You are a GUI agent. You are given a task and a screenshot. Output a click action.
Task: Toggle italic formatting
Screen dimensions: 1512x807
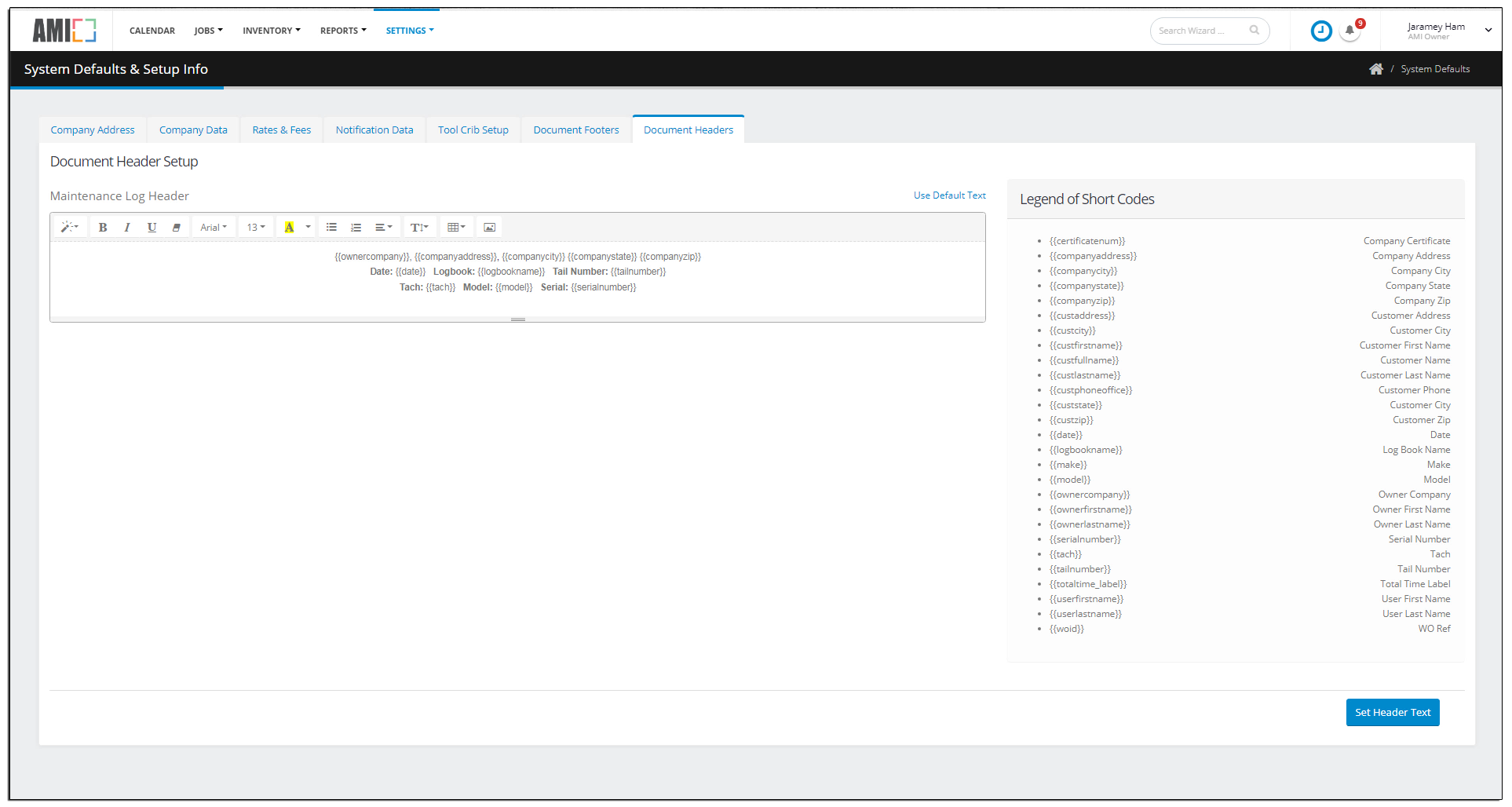127,228
